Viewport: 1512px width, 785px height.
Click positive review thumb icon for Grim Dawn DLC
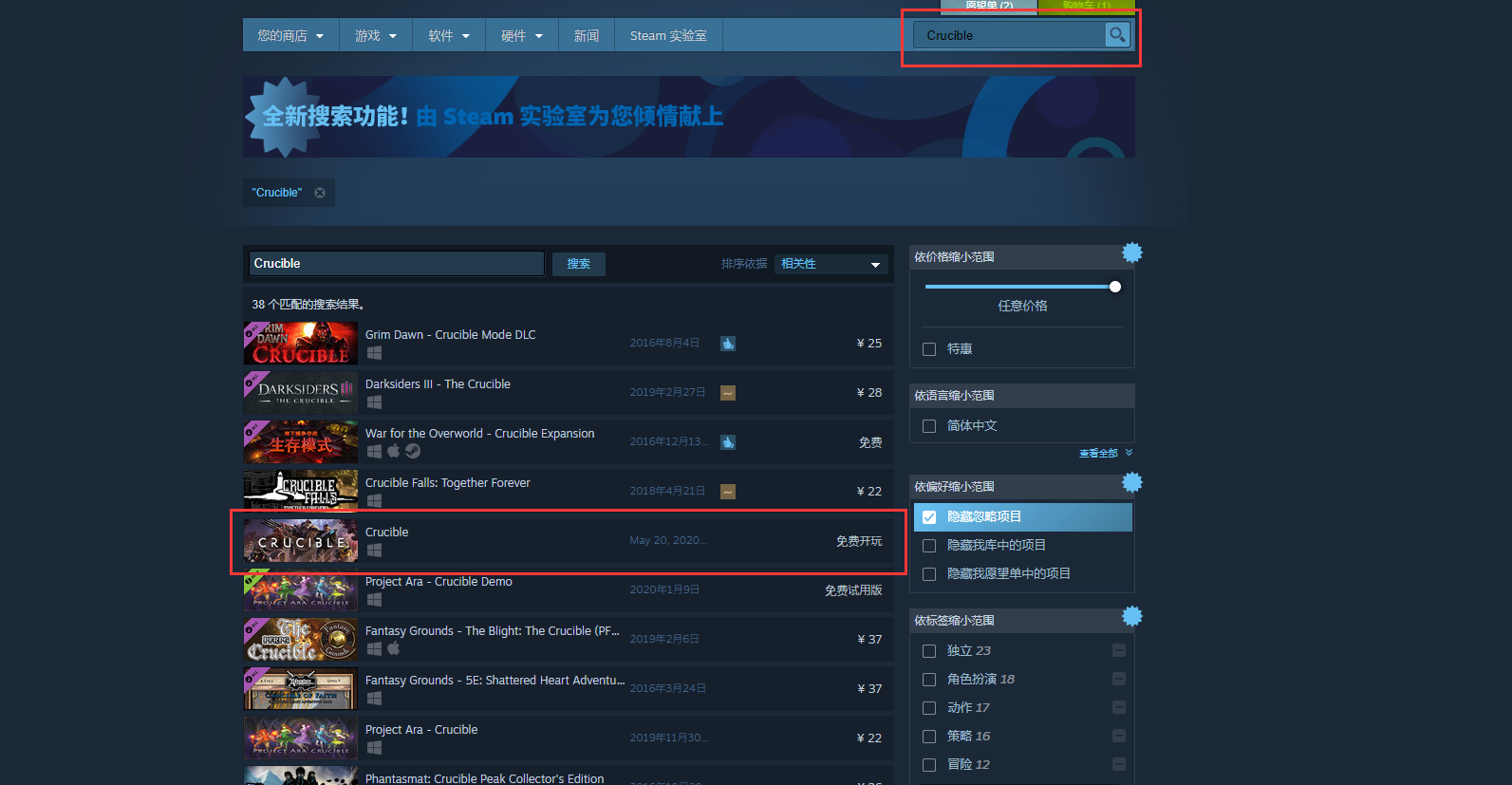click(x=728, y=344)
